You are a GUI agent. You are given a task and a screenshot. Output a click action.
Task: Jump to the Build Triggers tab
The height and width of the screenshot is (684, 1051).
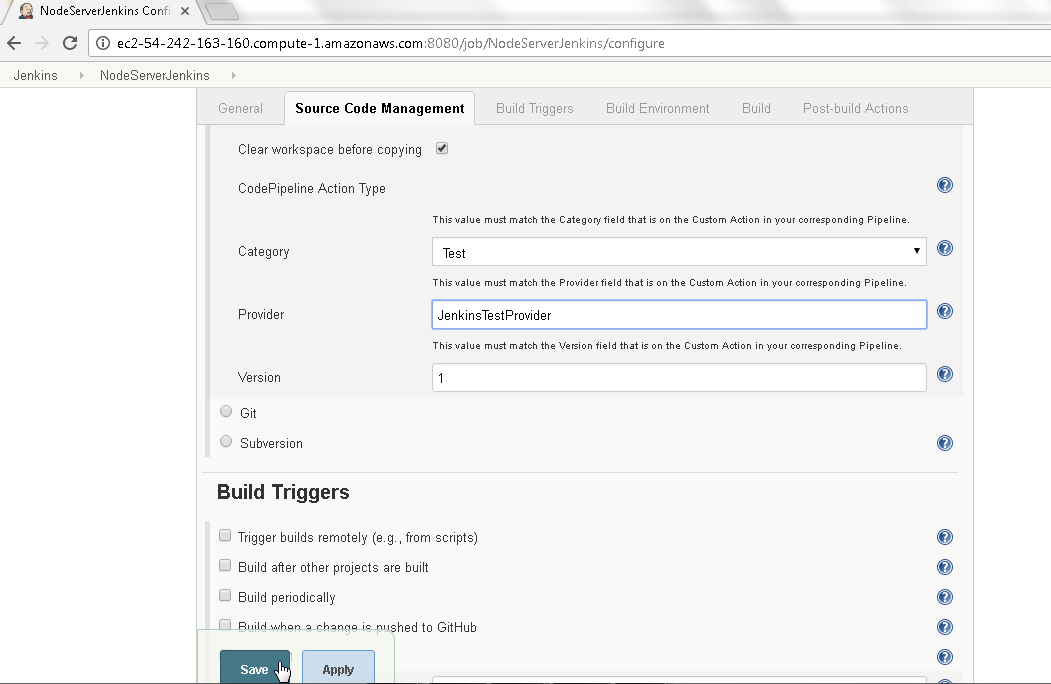[x=534, y=109]
